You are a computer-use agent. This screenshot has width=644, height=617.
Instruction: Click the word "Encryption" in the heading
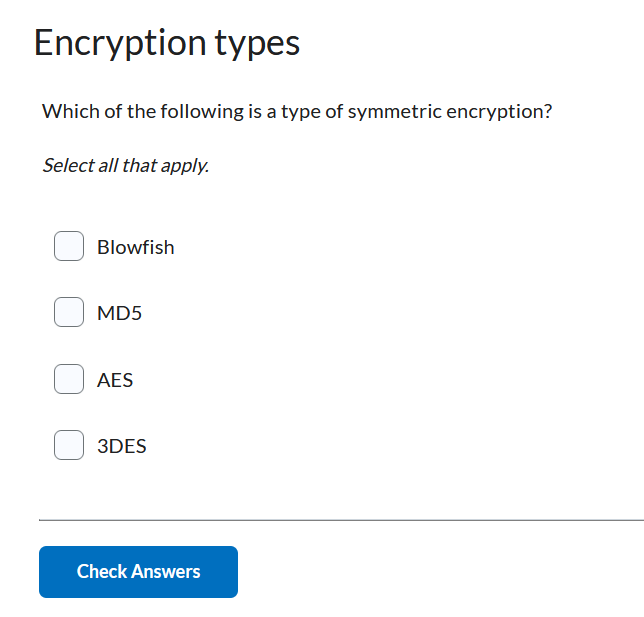coord(119,43)
